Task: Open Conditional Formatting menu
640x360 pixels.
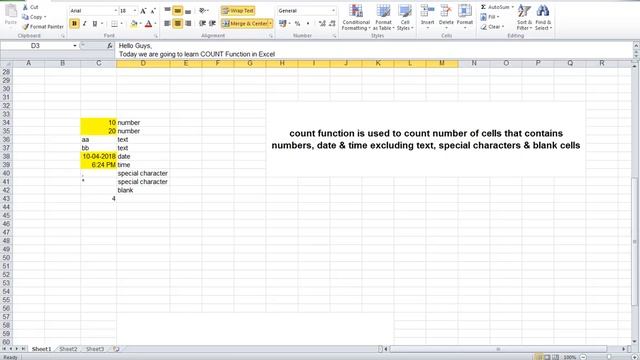Action: point(356,17)
